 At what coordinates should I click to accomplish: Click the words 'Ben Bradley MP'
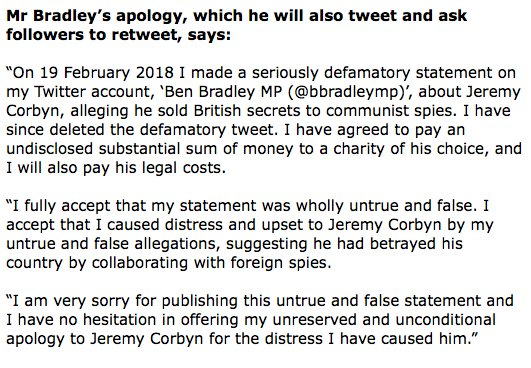click(224, 92)
